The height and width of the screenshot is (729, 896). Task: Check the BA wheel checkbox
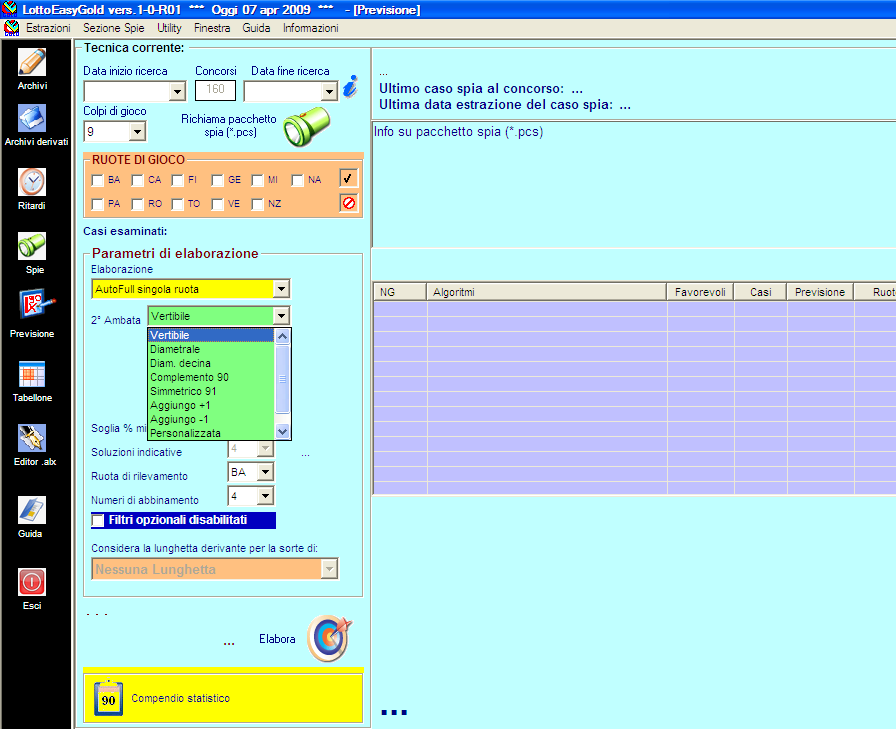click(98, 181)
